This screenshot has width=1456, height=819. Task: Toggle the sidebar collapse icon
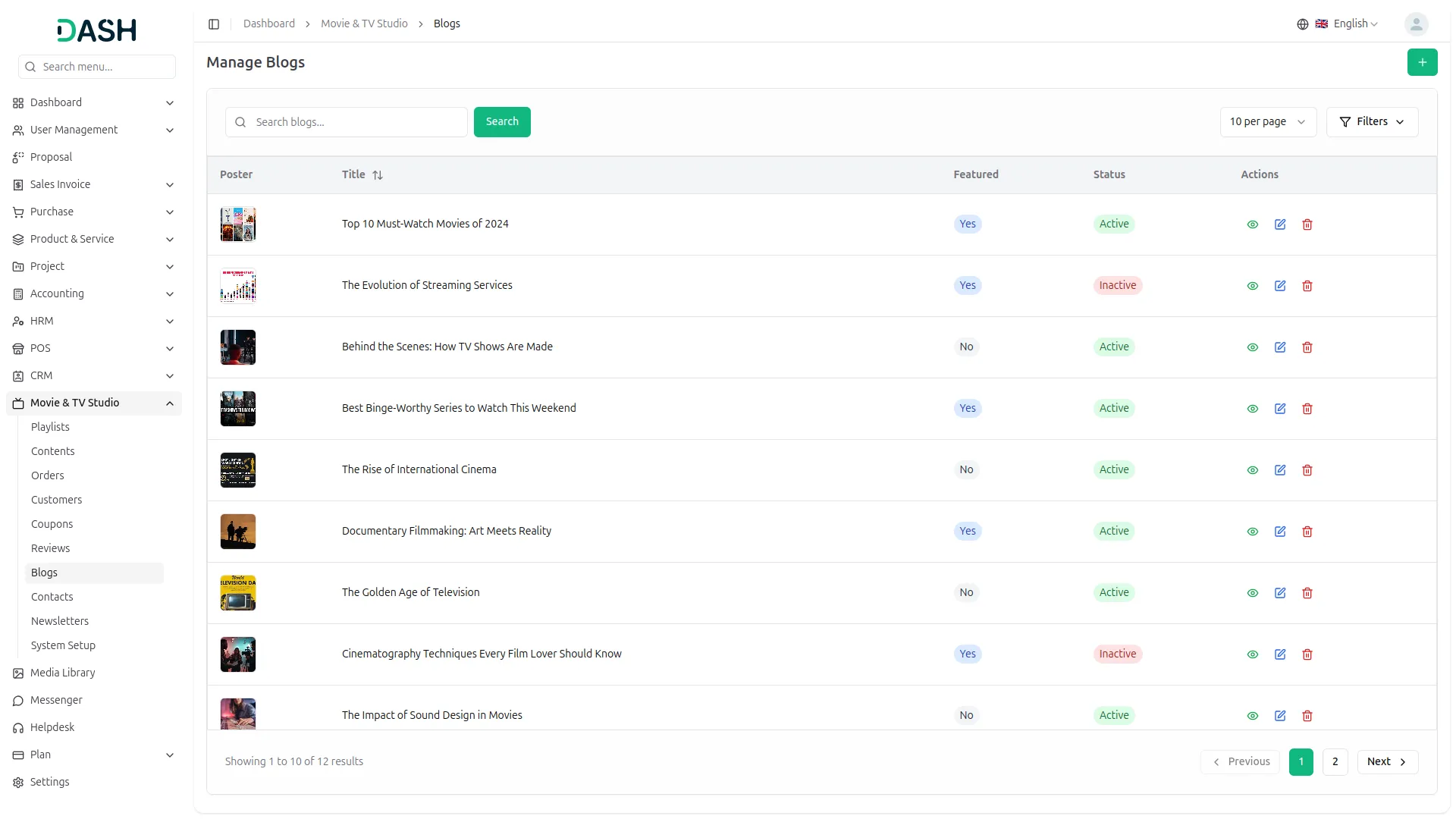(214, 24)
